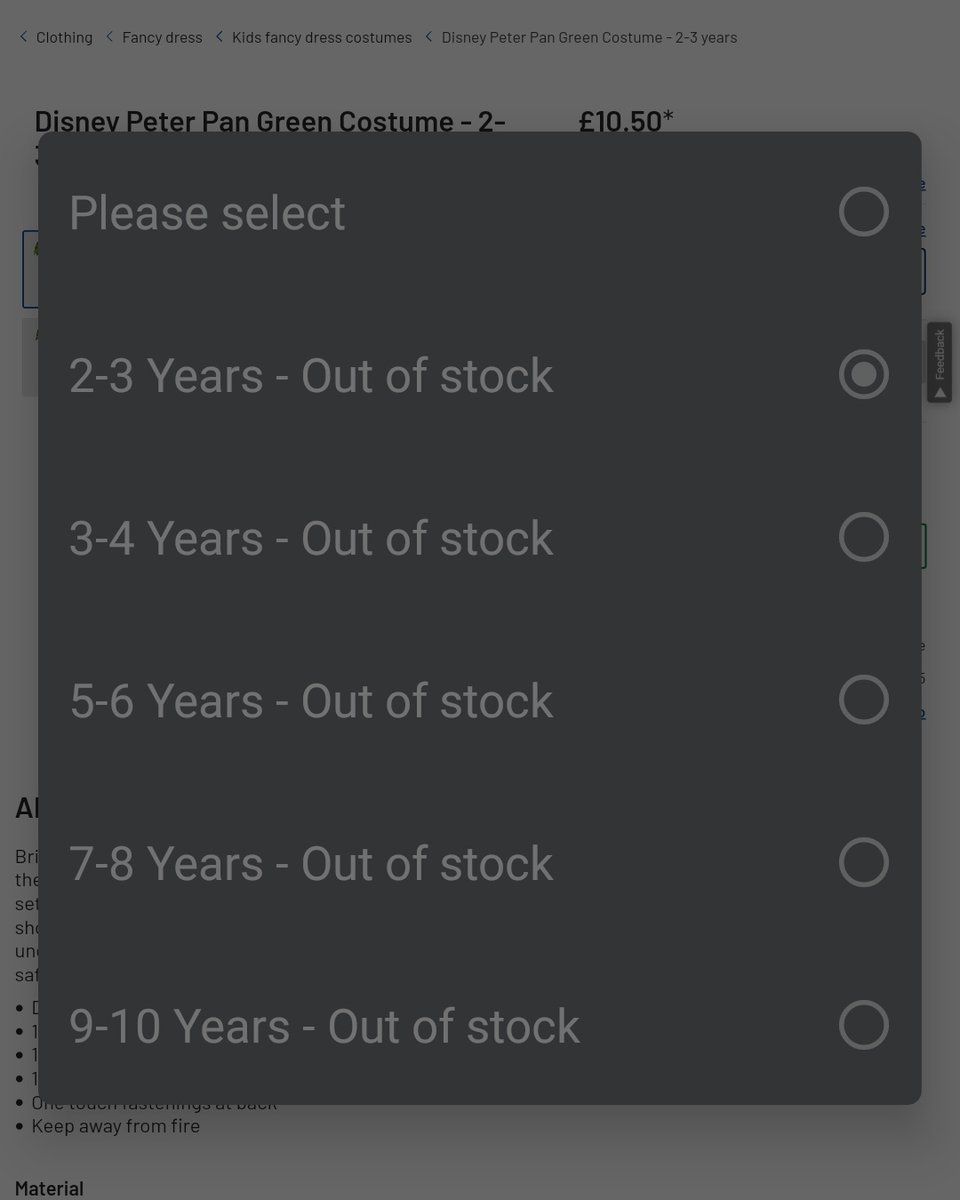Click the 'Please select' option text

pos(207,213)
